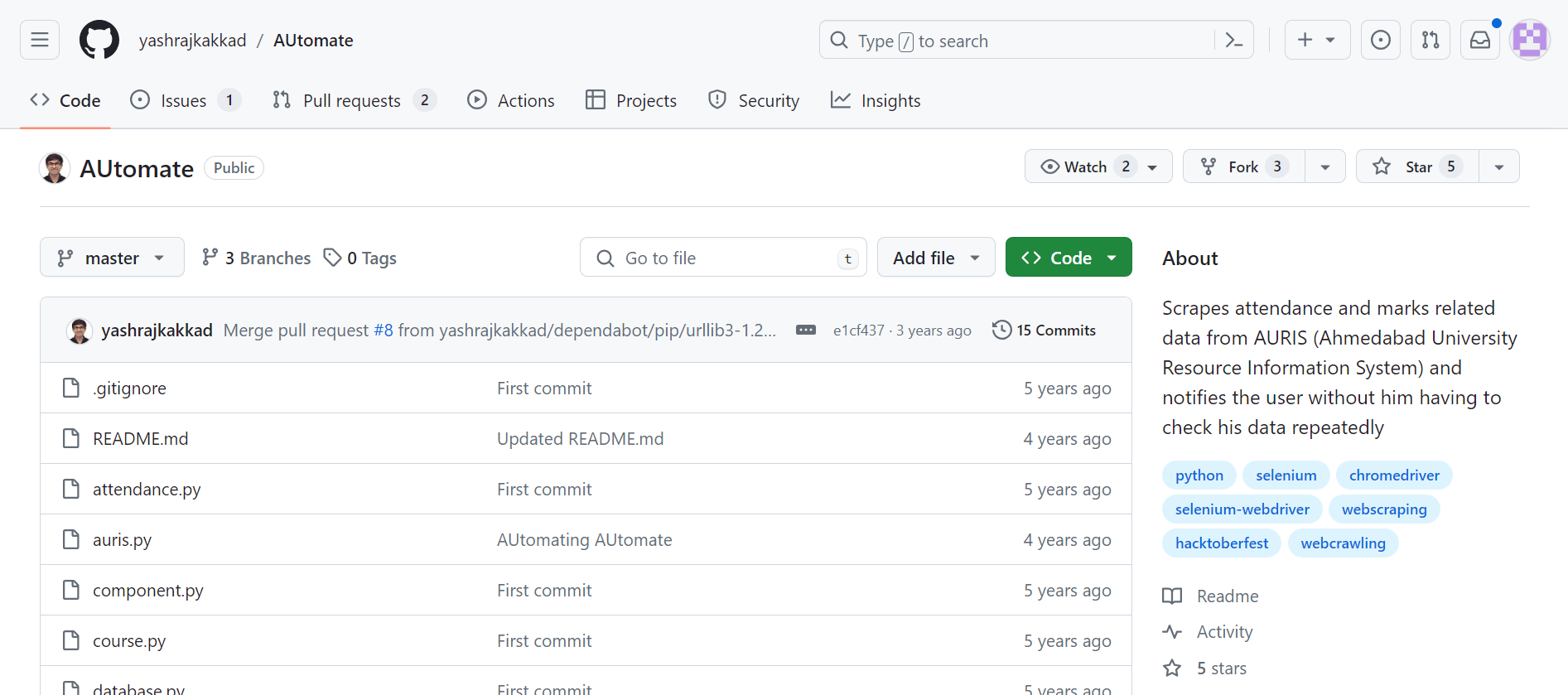Open the 15 Commits history link
Screen dimensions: 1568x695
[1044, 330]
